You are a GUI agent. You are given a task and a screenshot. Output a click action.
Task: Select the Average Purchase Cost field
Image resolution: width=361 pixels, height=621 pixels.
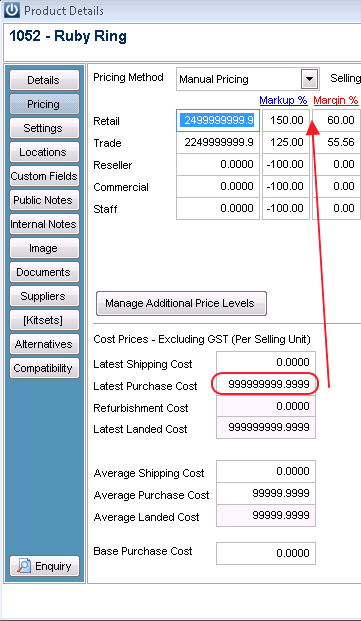point(266,493)
